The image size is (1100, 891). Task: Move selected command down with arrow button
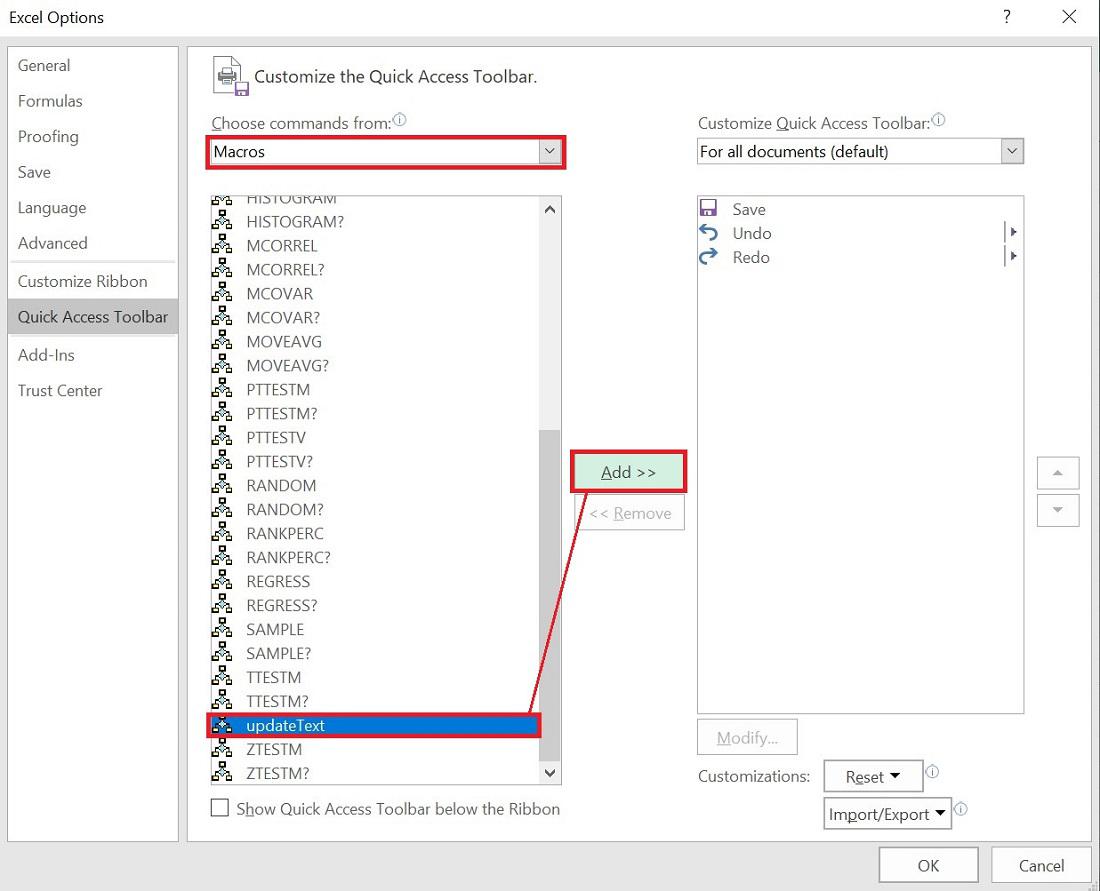pos(1058,510)
